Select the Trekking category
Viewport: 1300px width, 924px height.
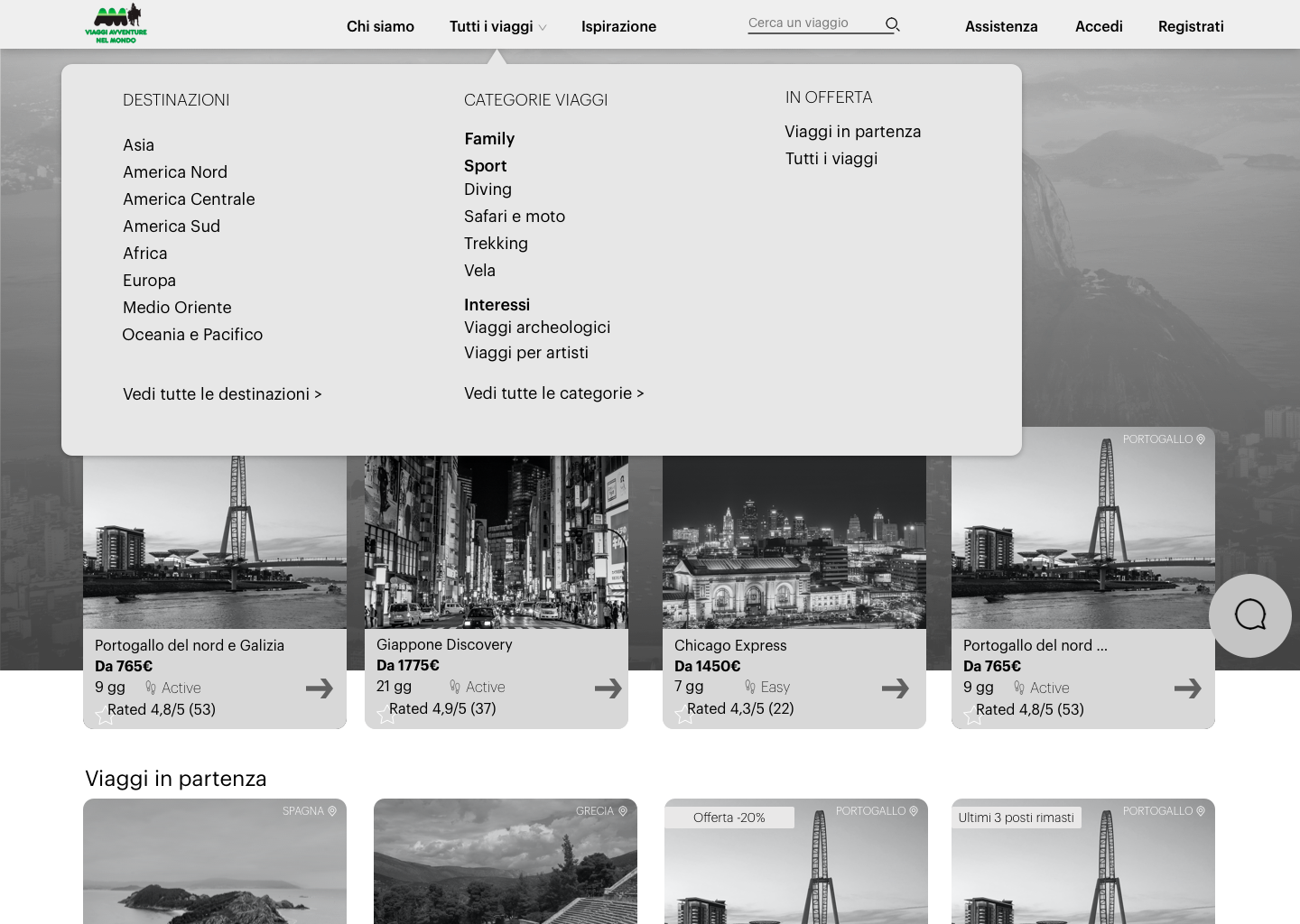pos(496,244)
